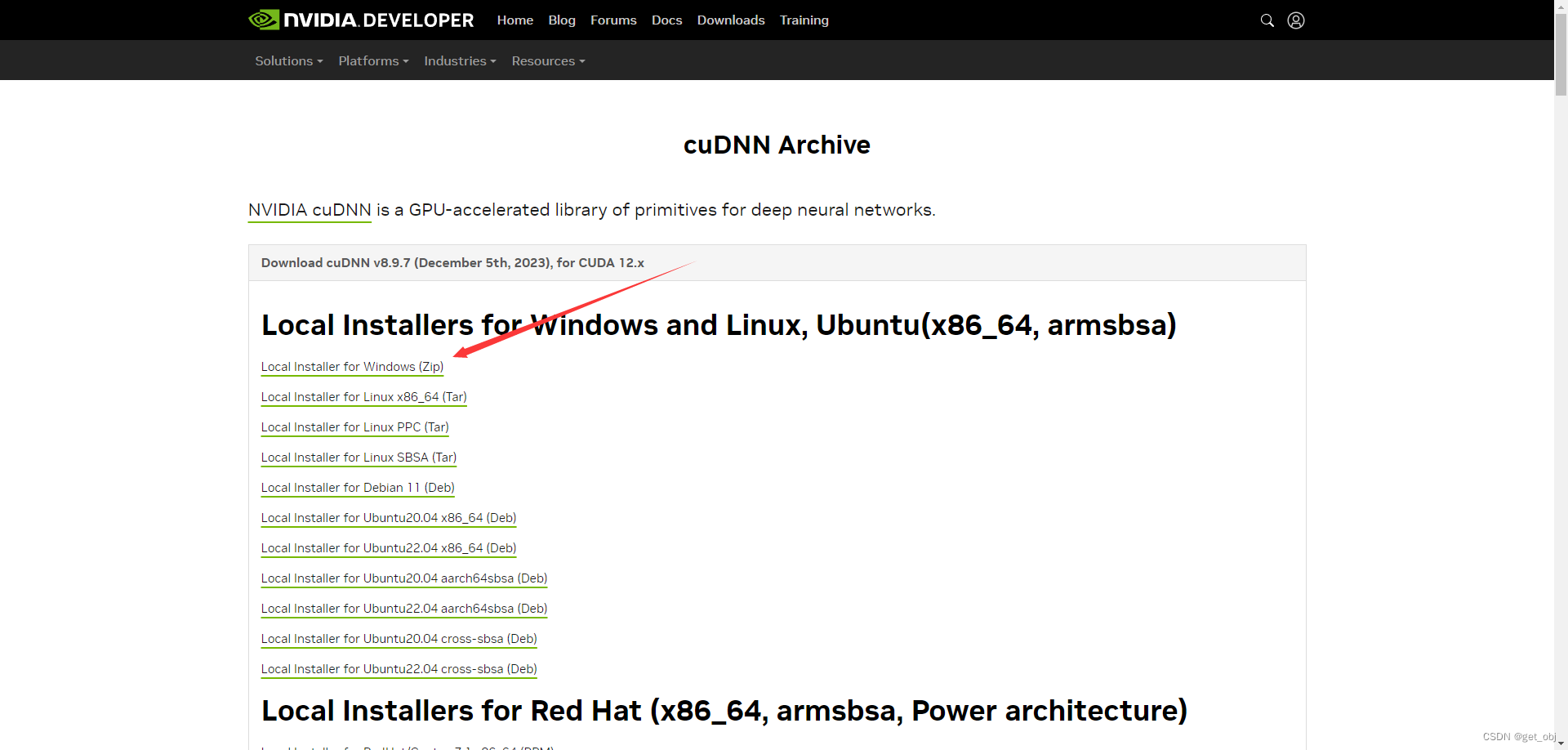The width and height of the screenshot is (1568, 750).
Task: Click the page vertical scrollbar thumb
Action: click(x=1561, y=54)
